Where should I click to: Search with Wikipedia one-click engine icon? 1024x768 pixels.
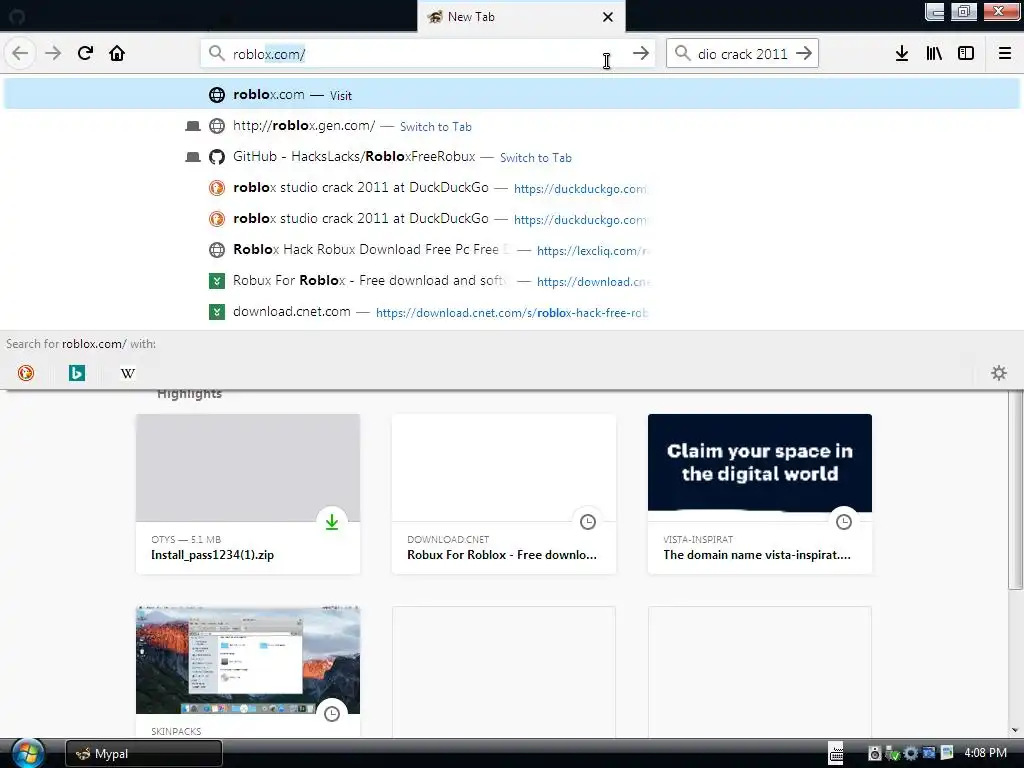(128, 373)
